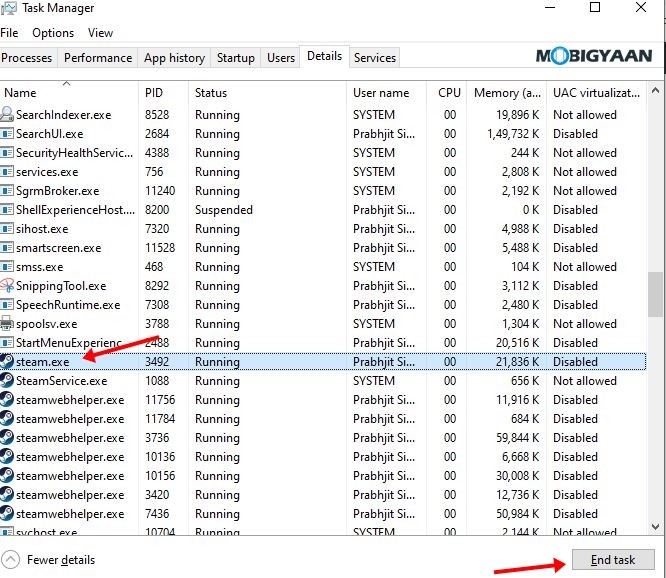
Task: Select the SgrmBroker.exe row name
Action: pos(58,191)
